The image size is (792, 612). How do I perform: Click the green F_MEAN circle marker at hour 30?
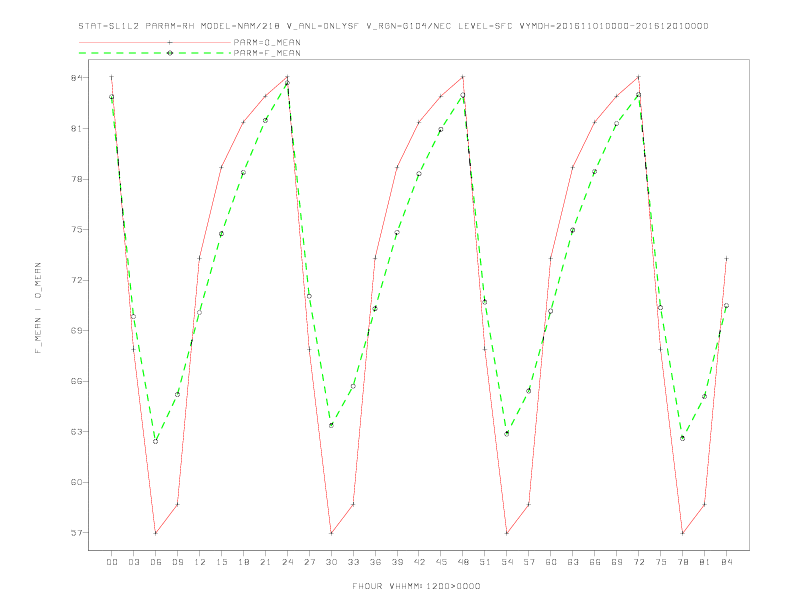(x=331, y=425)
